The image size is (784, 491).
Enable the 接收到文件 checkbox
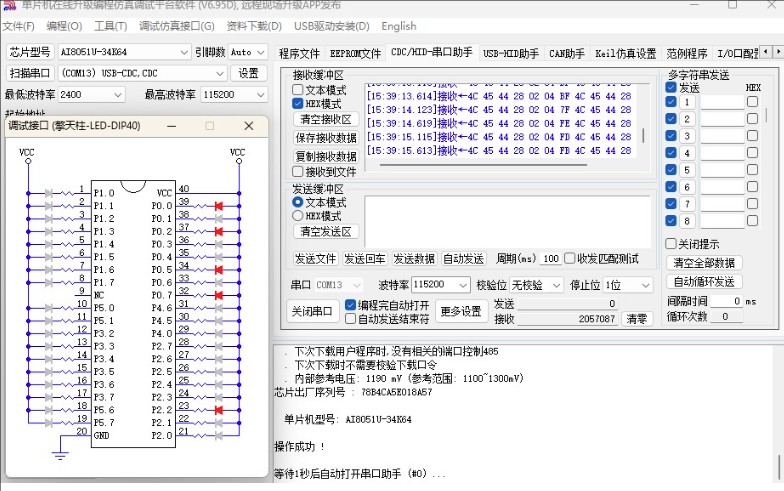(x=298, y=172)
